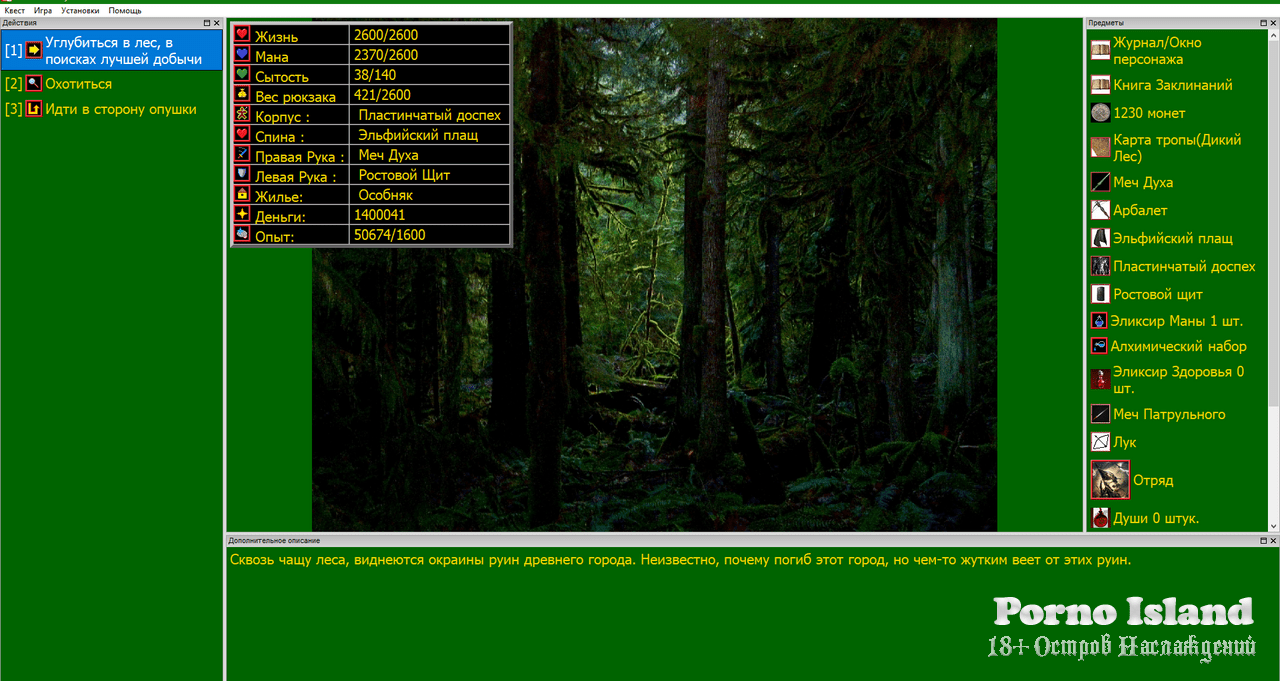Click the Лук bow icon
This screenshot has height=681, width=1280.
coord(1100,442)
